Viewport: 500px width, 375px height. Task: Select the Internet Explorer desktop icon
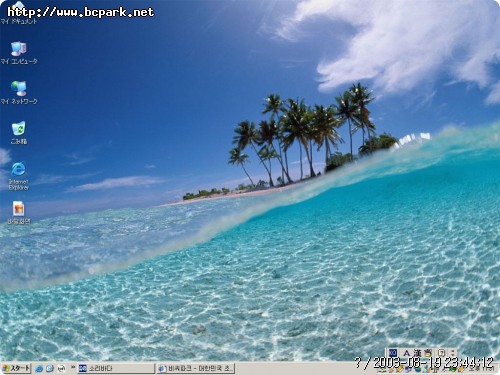(18, 176)
